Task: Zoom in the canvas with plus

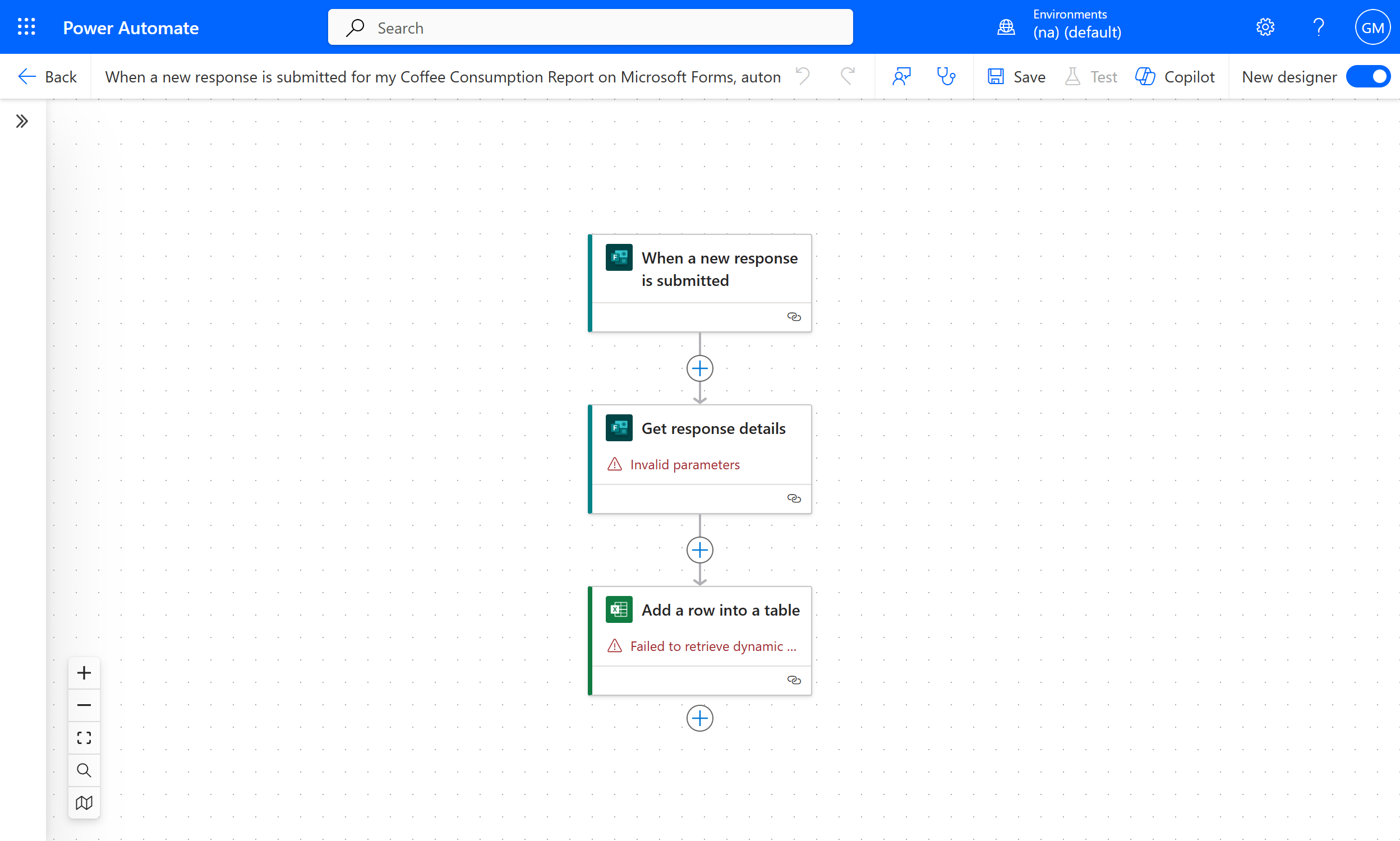Action: 84,673
